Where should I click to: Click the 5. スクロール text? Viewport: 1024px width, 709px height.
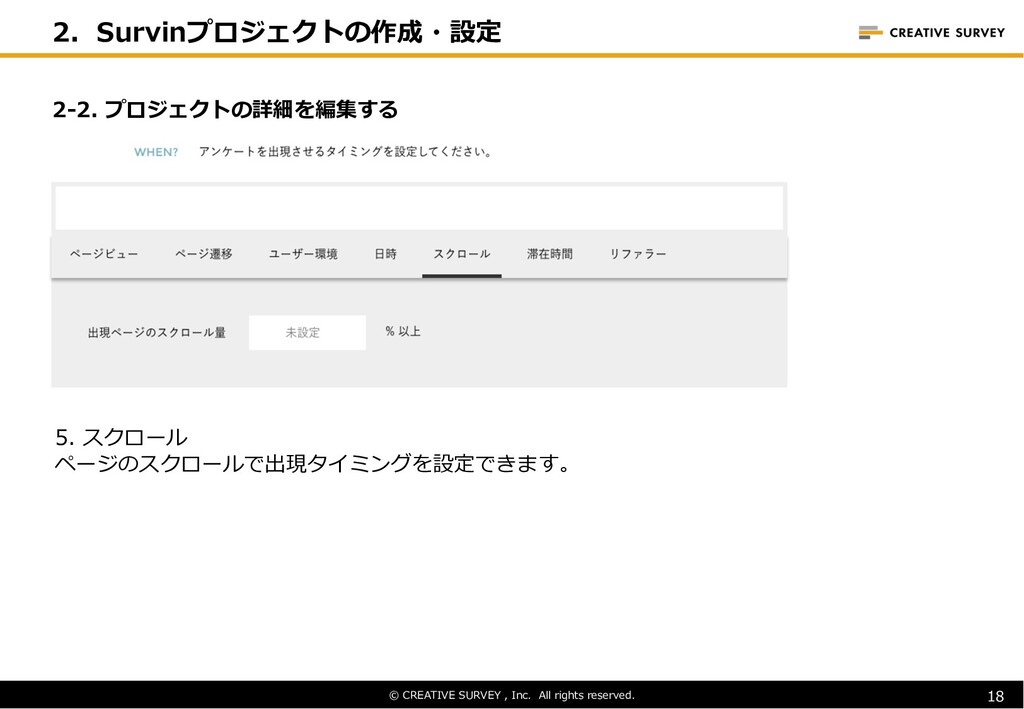(x=121, y=437)
